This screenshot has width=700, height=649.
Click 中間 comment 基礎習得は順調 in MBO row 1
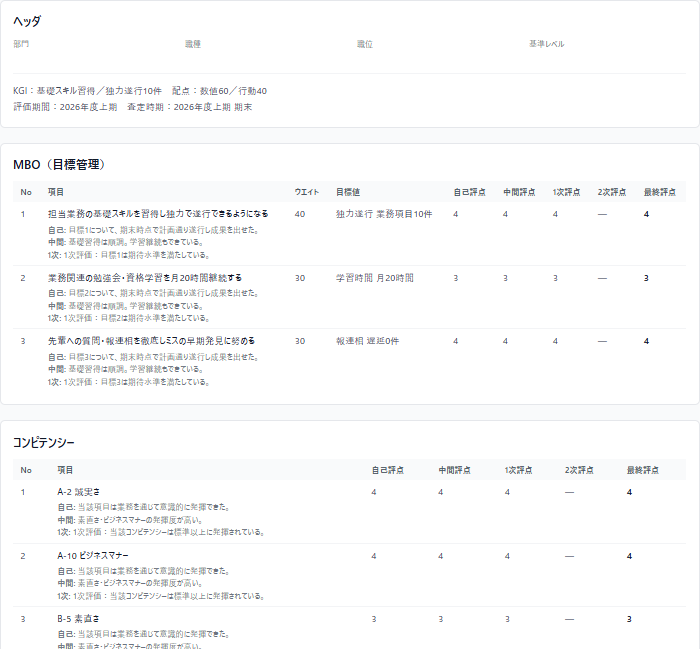126,242
